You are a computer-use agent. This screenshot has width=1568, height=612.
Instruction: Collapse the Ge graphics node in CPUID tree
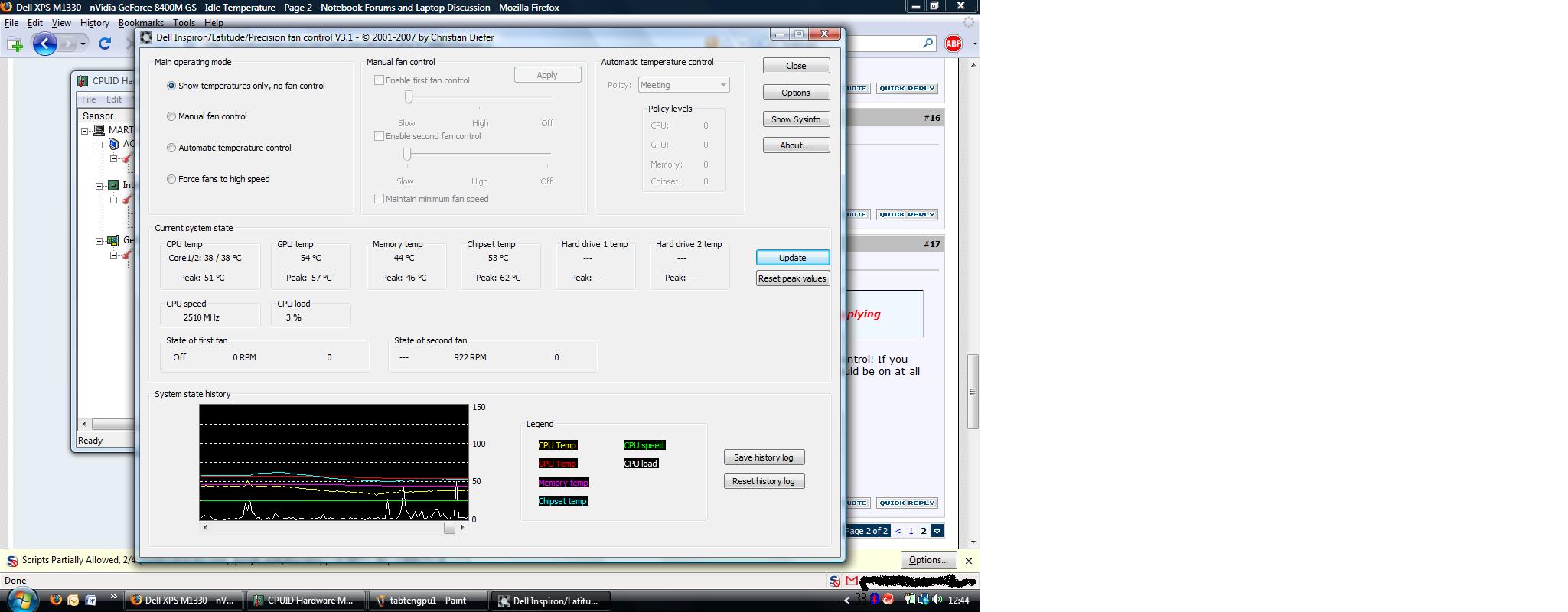tap(99, 241)
